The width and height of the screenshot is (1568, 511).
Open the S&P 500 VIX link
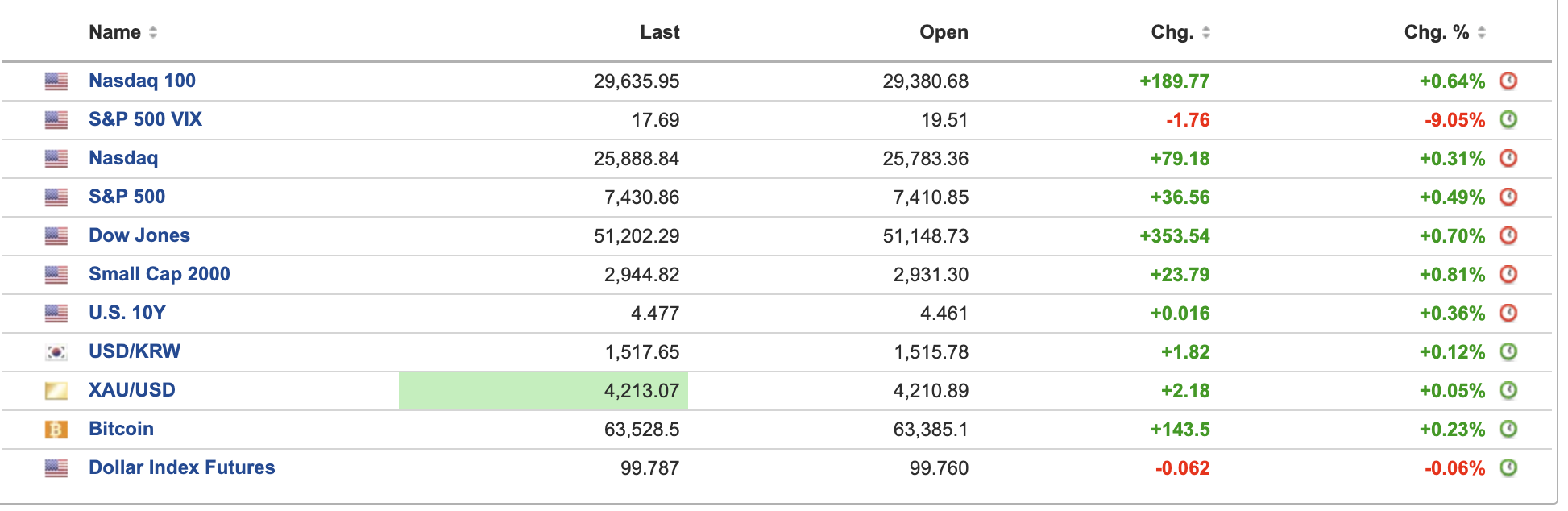(145, 119)
